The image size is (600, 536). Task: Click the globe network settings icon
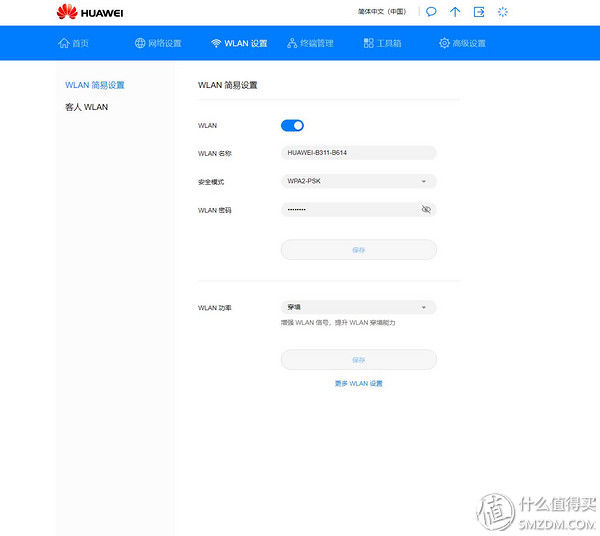[x=140, y=43]
